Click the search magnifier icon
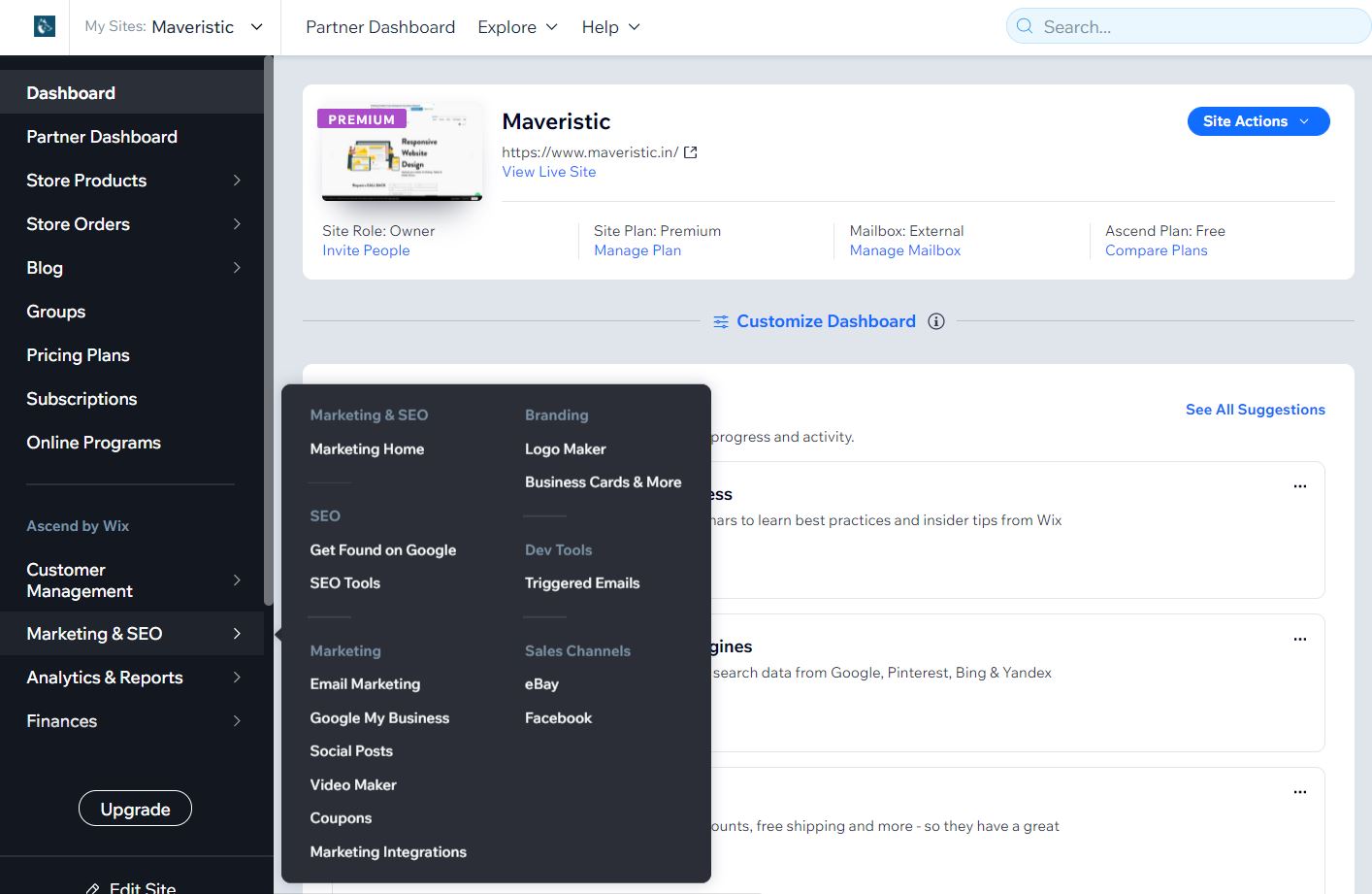The image size is (1372, 894). point(1025,26)
